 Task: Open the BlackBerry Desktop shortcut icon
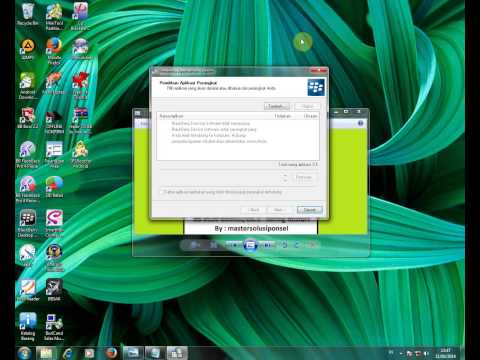(27, 223)
